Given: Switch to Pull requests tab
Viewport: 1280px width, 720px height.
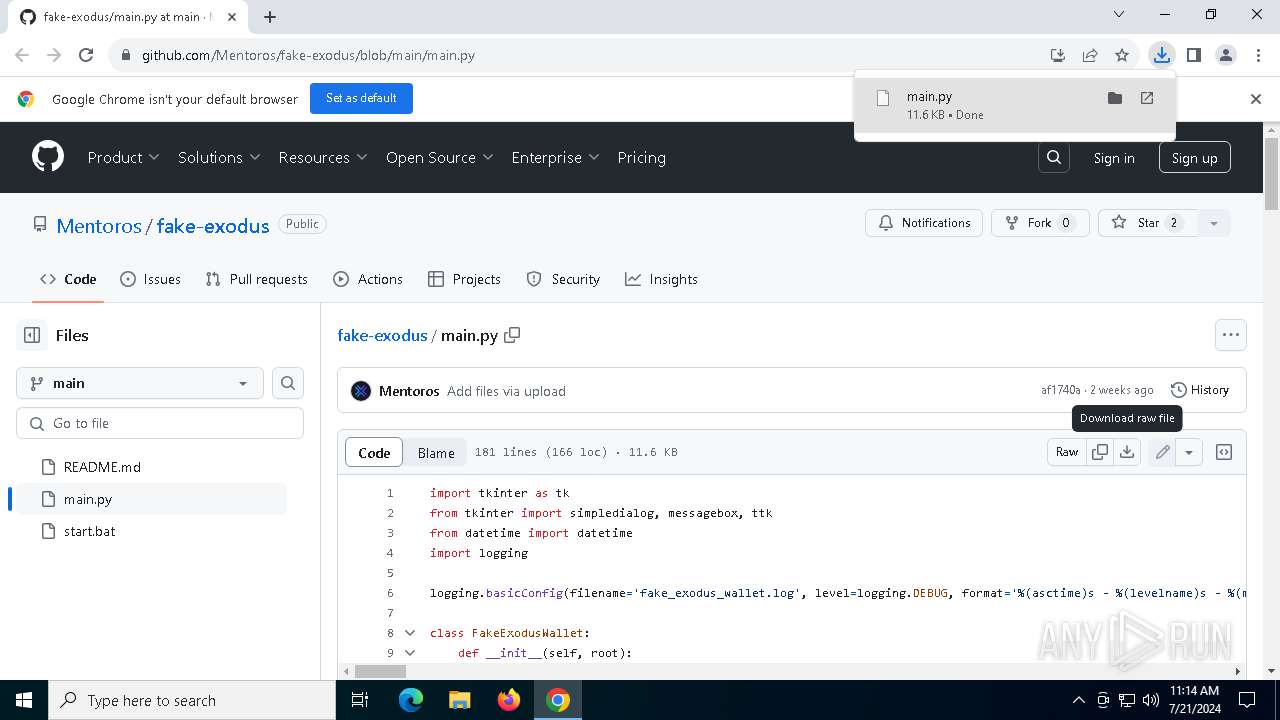Looking at the screenshot, I should [x=256, y=279].
